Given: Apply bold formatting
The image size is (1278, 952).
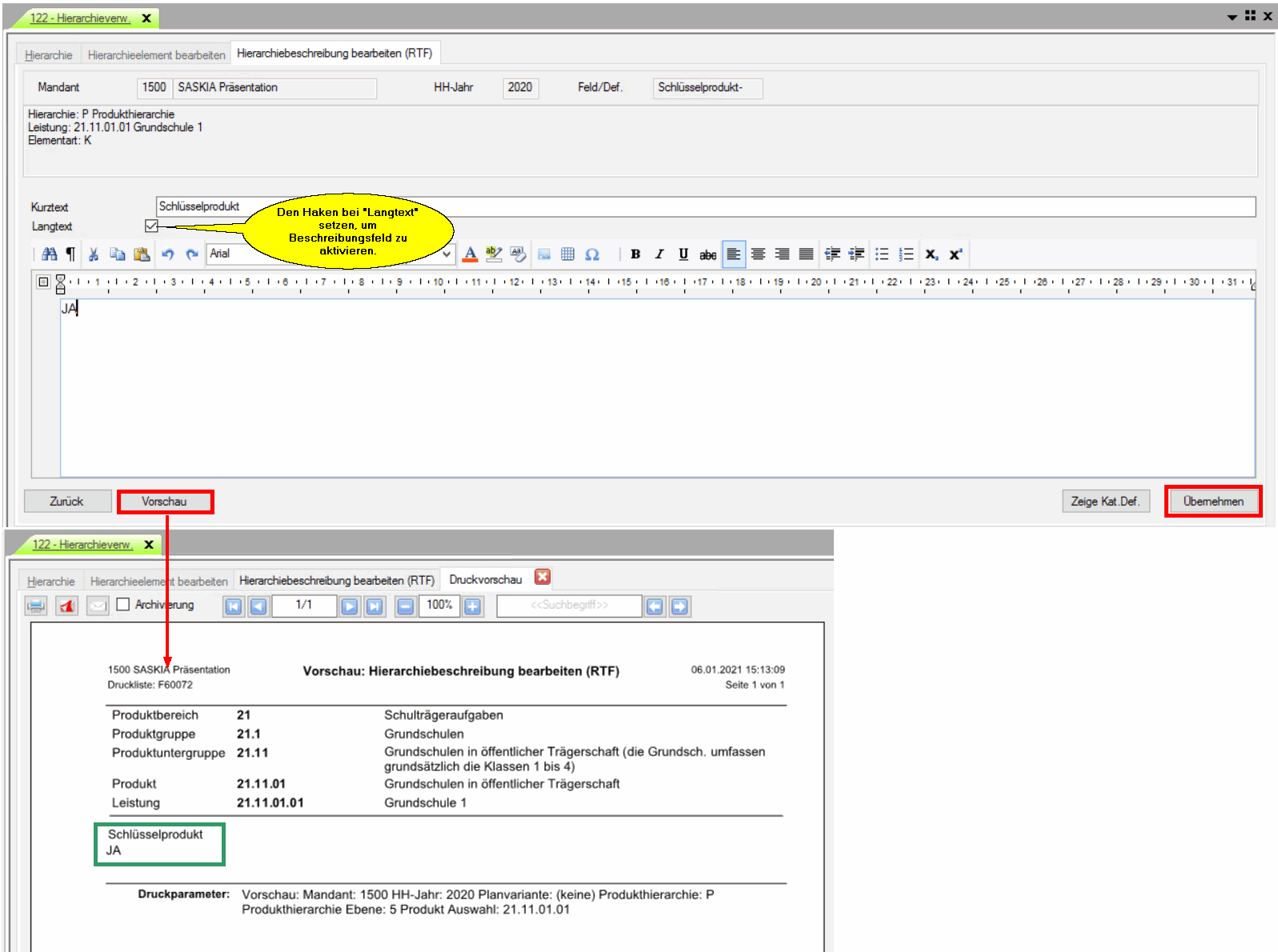Looking at the screenshot, I should [x=635, y=254].
